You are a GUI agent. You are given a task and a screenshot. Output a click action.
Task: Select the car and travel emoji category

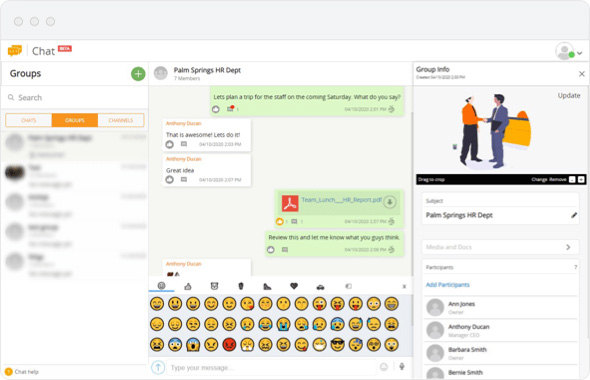pos(320,287)
